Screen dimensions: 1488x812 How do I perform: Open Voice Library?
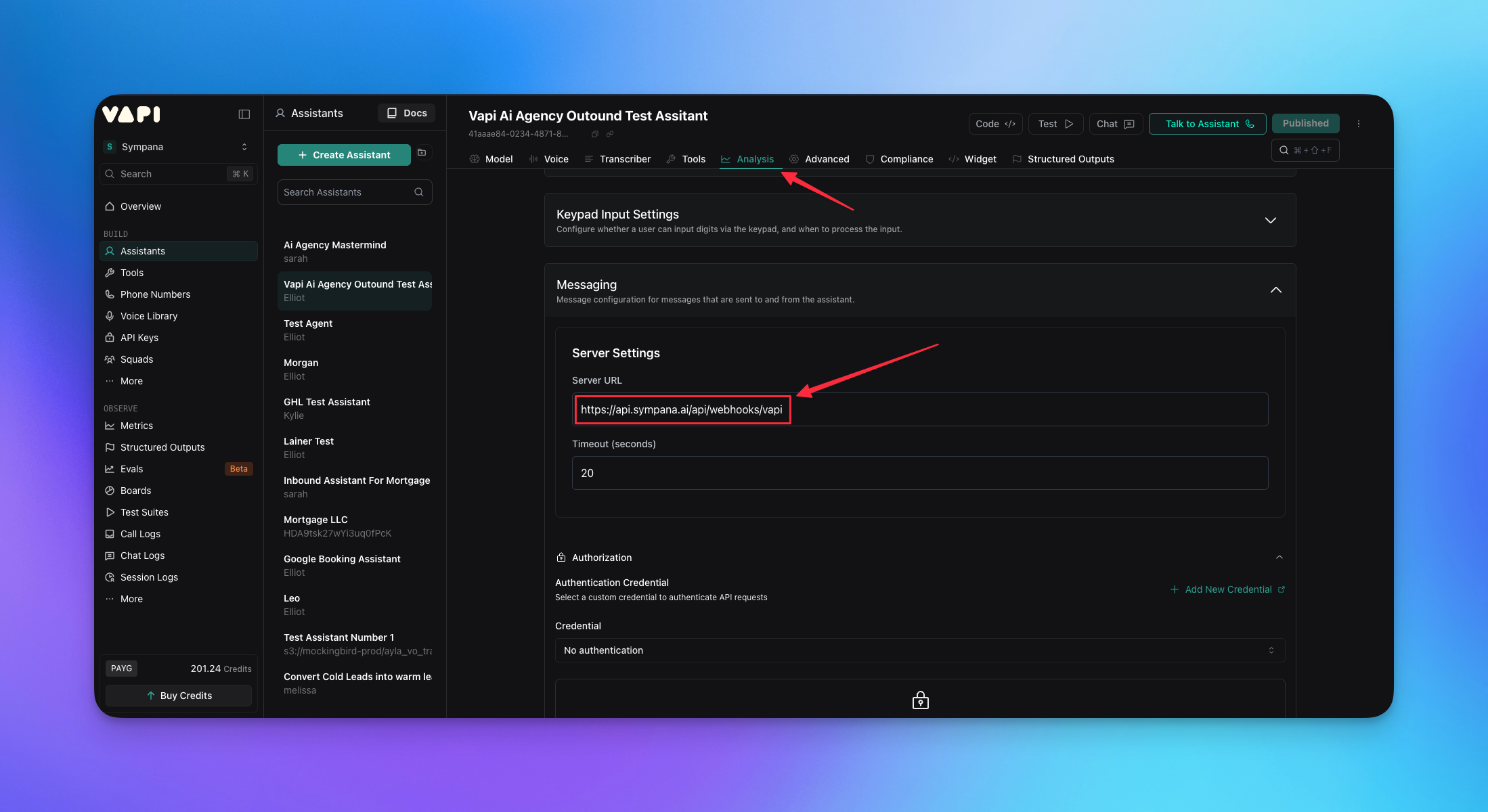[179, 316]
